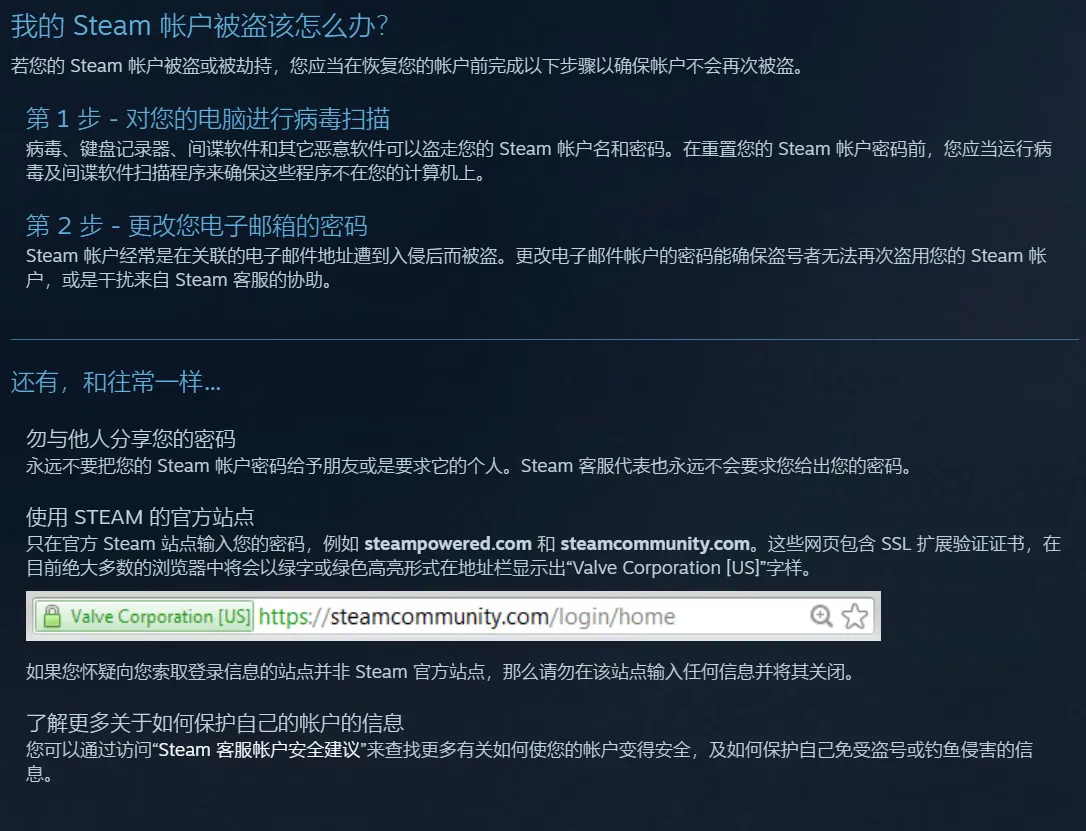Click heading "第 1 步 - 对您的电脑进行病毒扫描"

click(208, 119)
